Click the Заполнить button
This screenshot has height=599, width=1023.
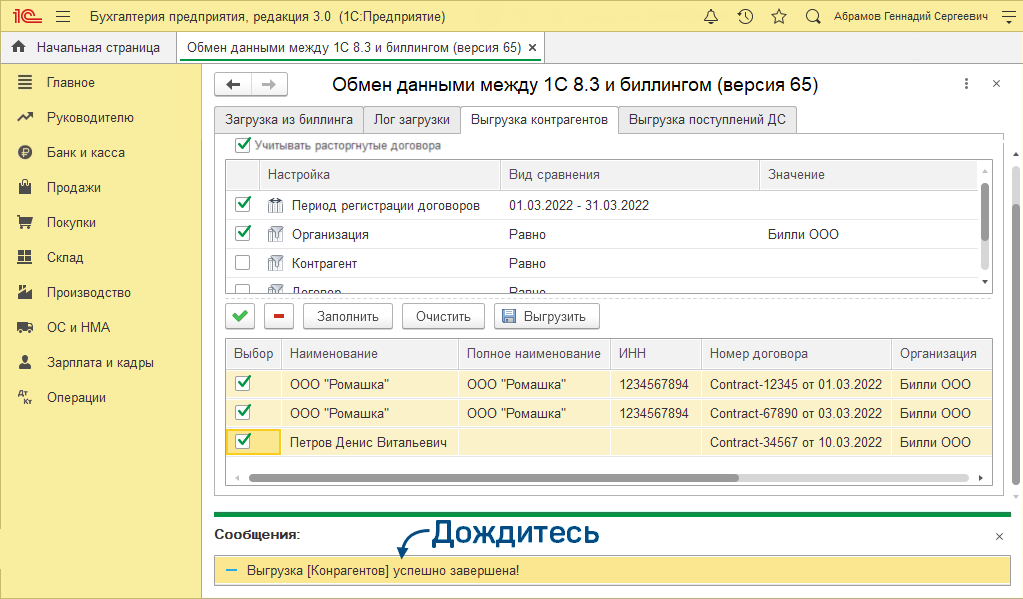pyautogui.click(x=347, y=317)
